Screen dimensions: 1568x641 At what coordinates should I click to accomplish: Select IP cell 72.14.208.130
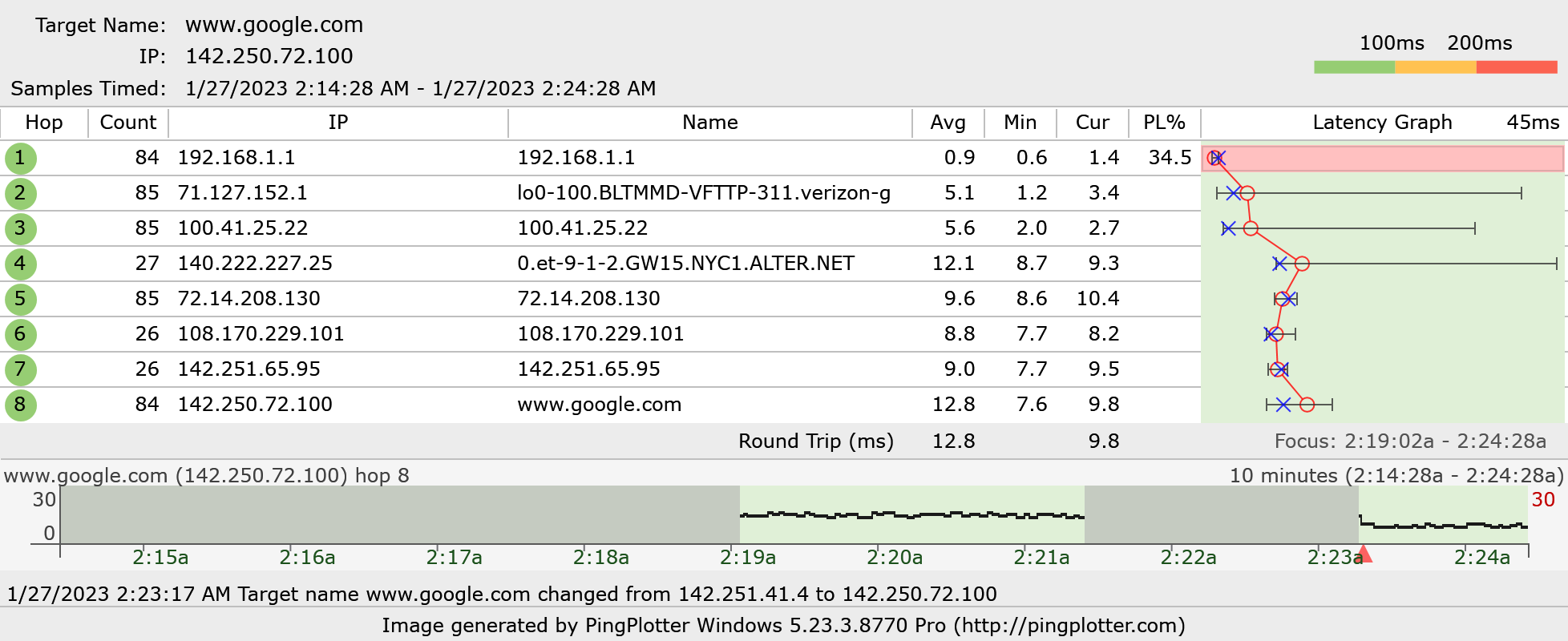tap(249, 299)
